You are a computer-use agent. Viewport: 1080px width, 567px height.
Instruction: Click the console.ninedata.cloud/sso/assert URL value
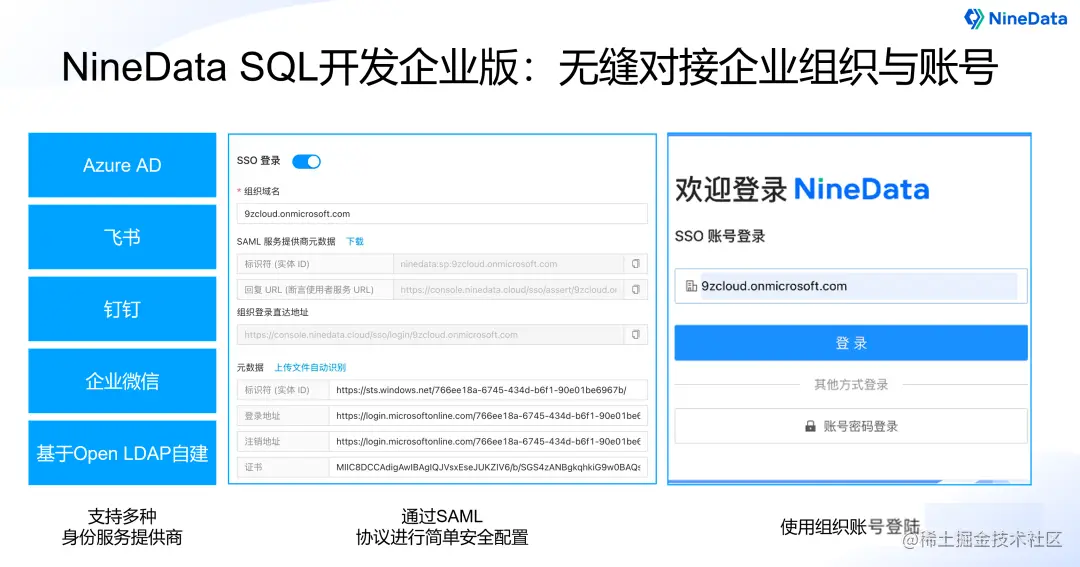(508, 289)
